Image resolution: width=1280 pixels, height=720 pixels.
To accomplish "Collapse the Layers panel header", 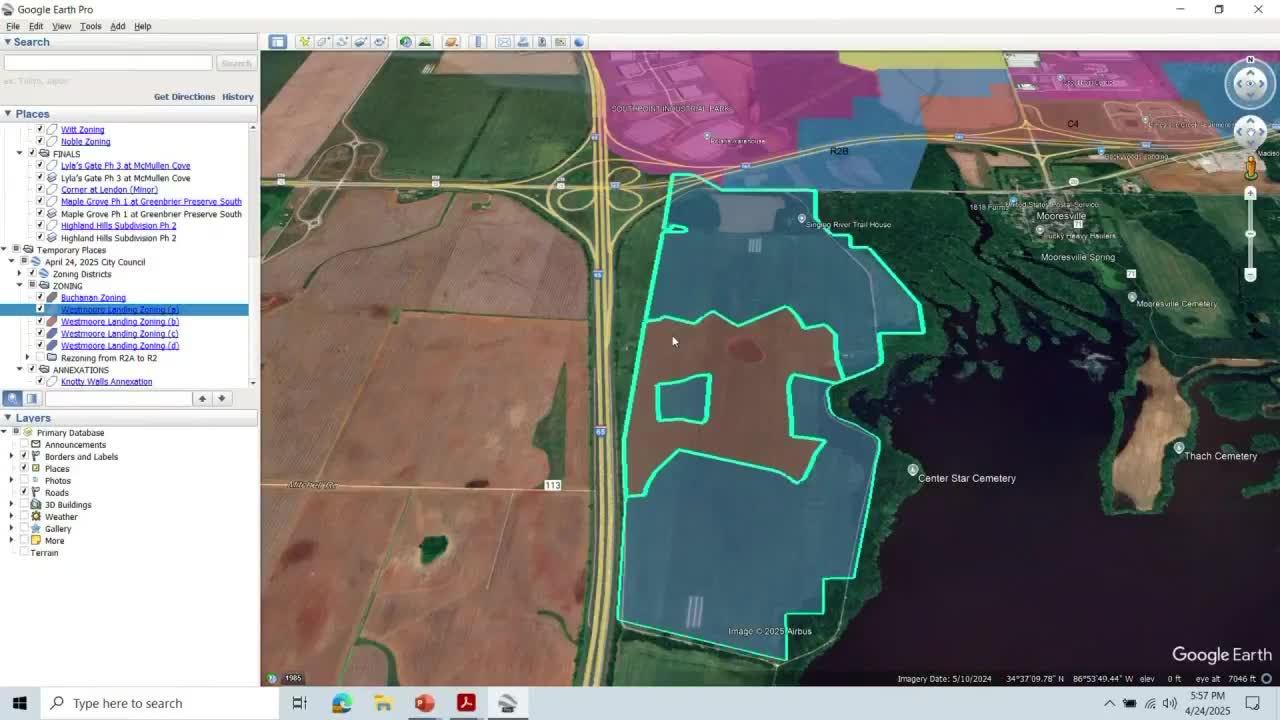I will point(8,418).
